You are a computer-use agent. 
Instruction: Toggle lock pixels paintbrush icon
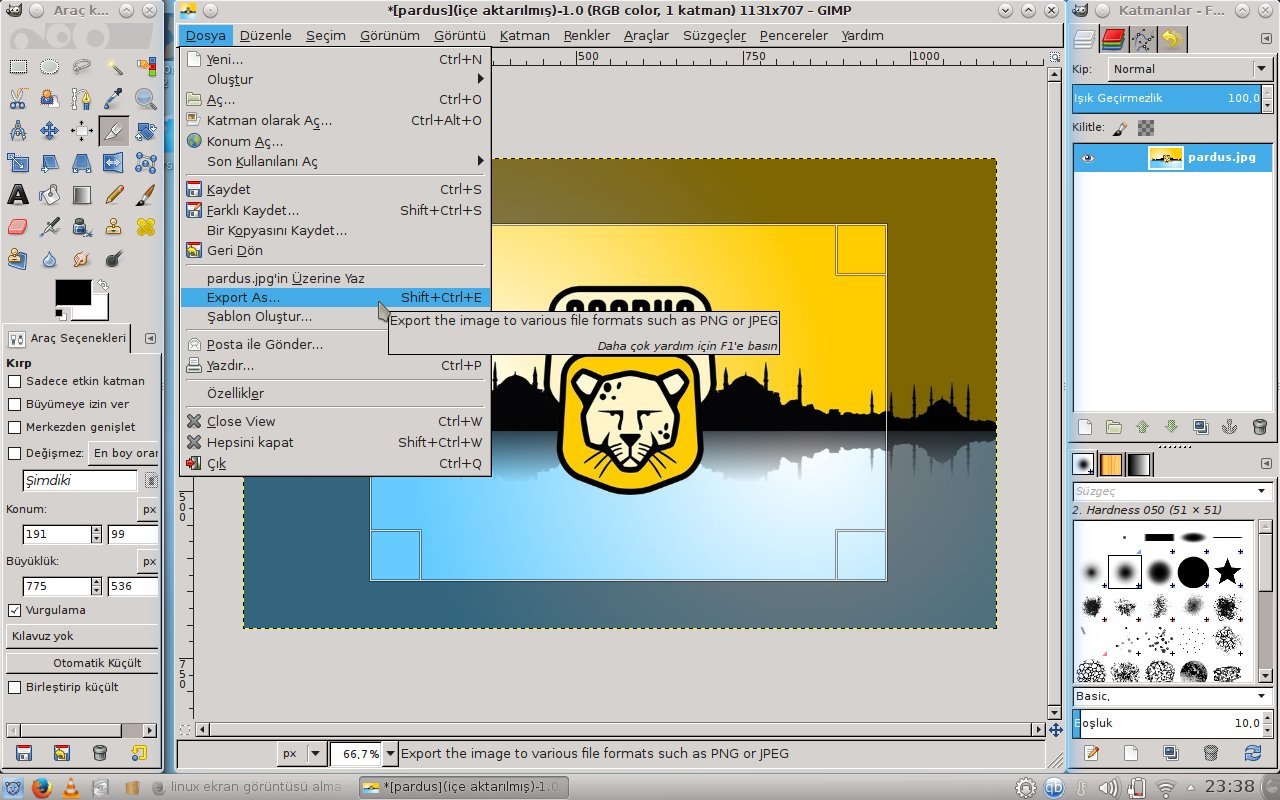coord(1120,128)
